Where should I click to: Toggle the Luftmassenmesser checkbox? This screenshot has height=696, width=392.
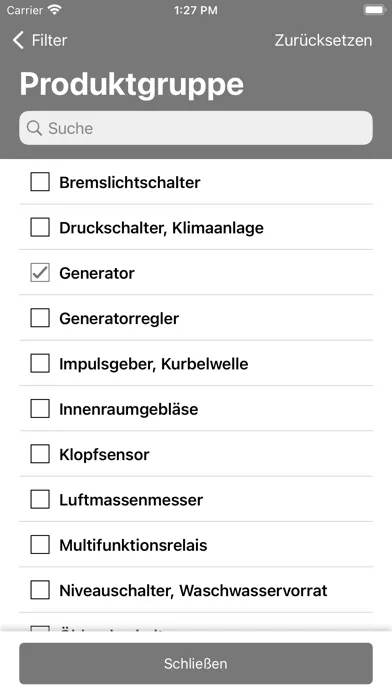click(40, 499)
